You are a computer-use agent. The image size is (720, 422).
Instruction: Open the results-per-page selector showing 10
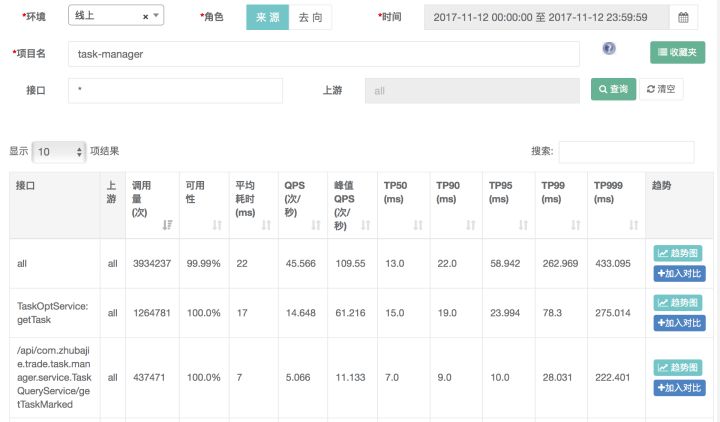tap(60, 152)
